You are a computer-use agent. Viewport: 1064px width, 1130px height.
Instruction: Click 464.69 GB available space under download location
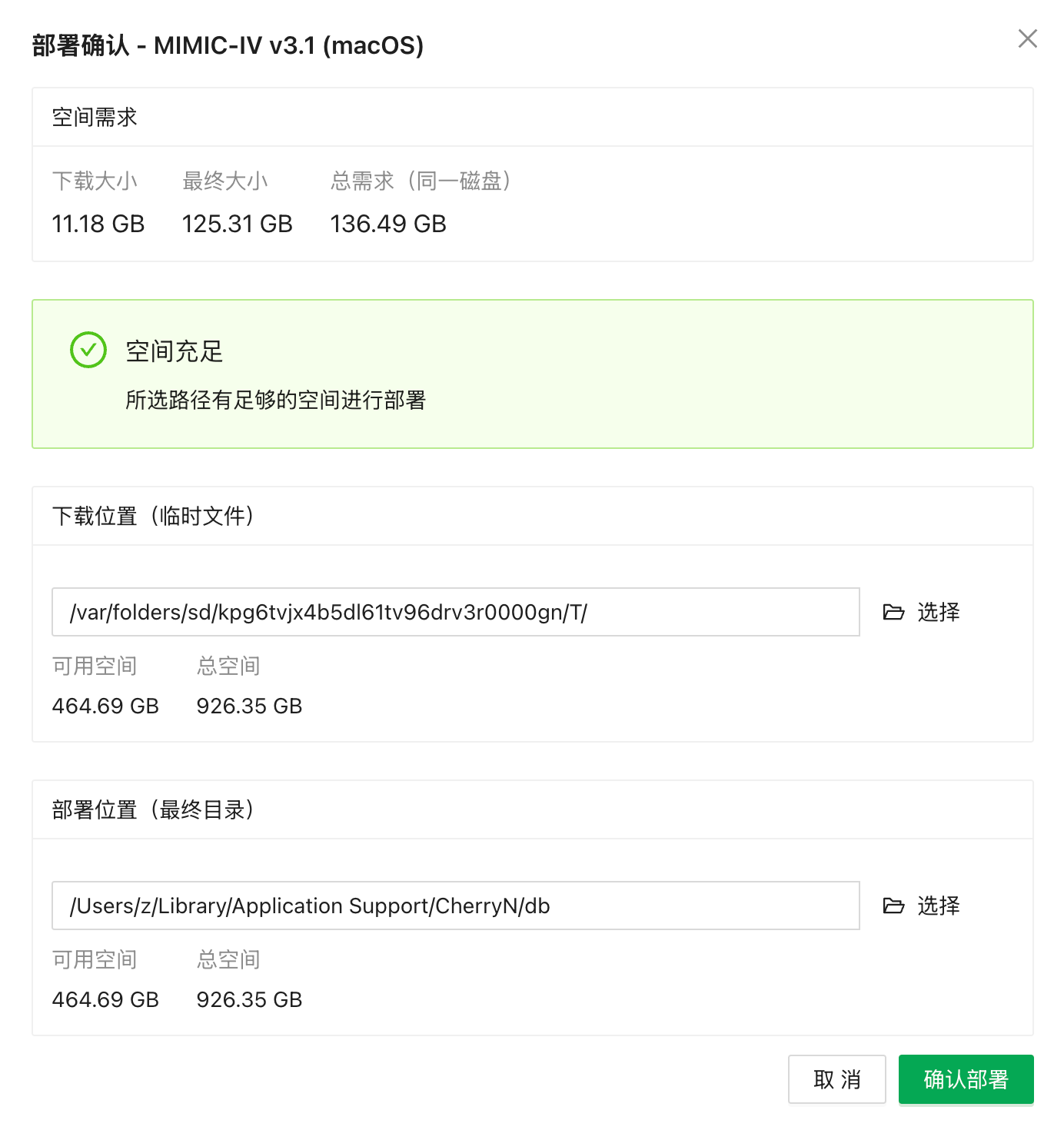(105, 706)
